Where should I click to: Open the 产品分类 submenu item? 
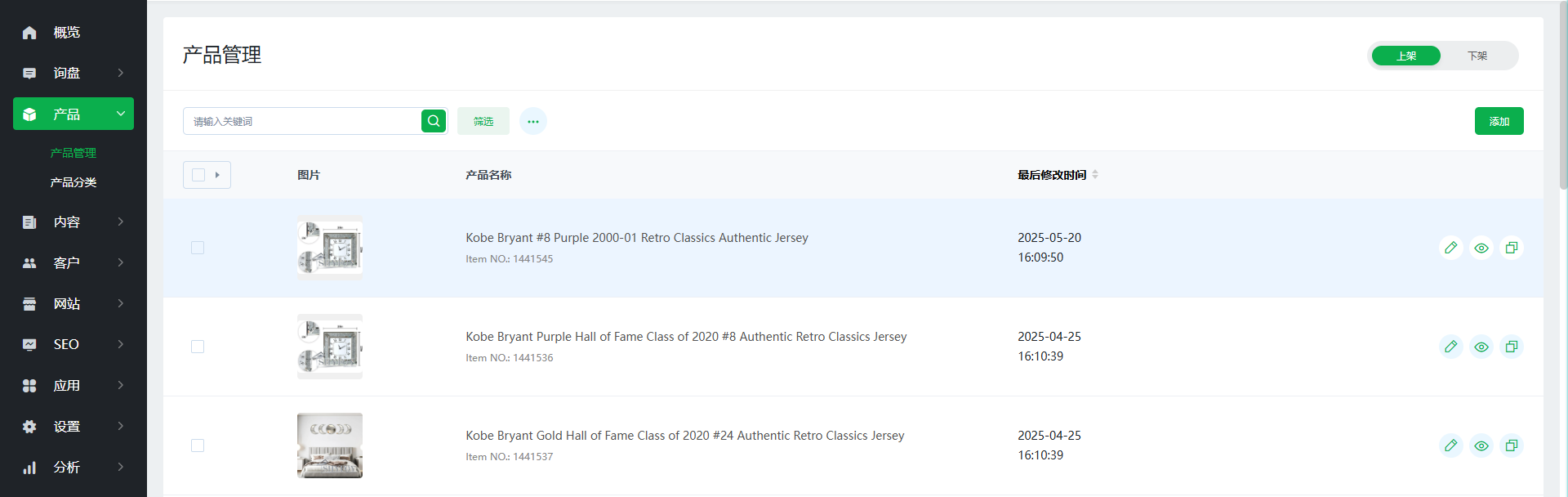pyautogui.click(x=73, y=182)
